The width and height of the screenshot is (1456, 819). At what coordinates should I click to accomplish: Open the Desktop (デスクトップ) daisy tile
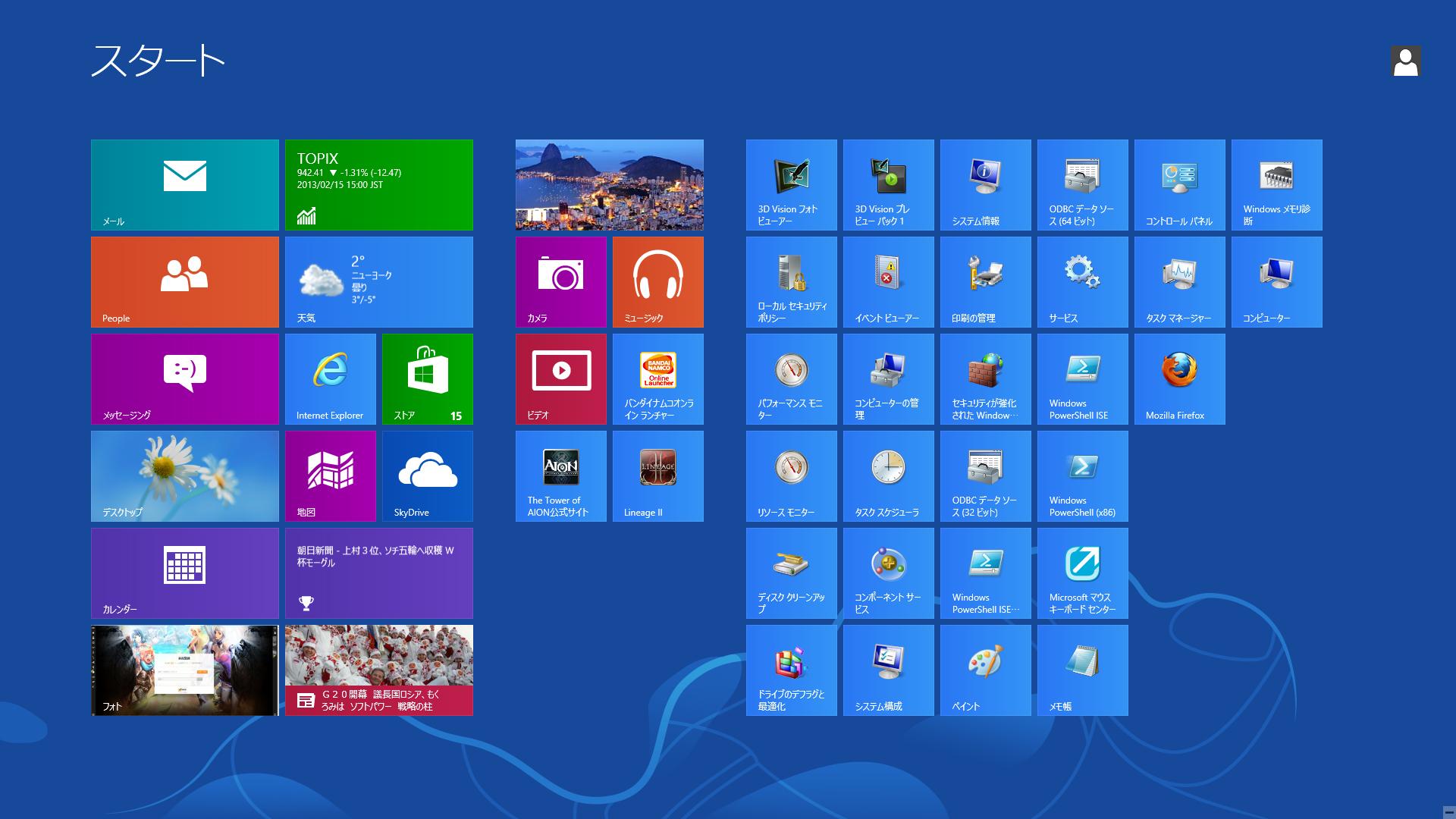(184, 475)
